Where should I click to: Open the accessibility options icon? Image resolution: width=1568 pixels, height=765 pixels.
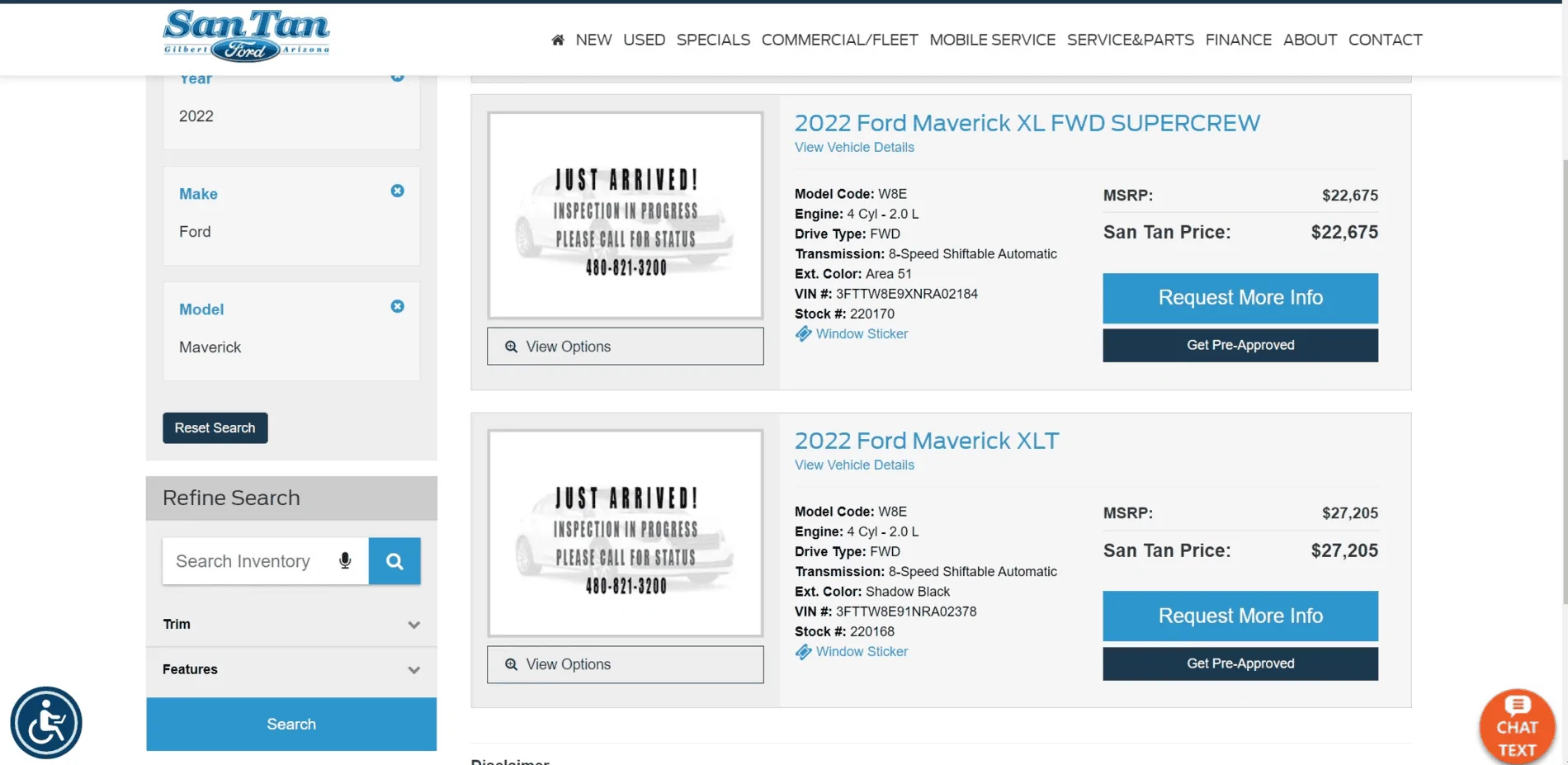[x=46, y=723]
